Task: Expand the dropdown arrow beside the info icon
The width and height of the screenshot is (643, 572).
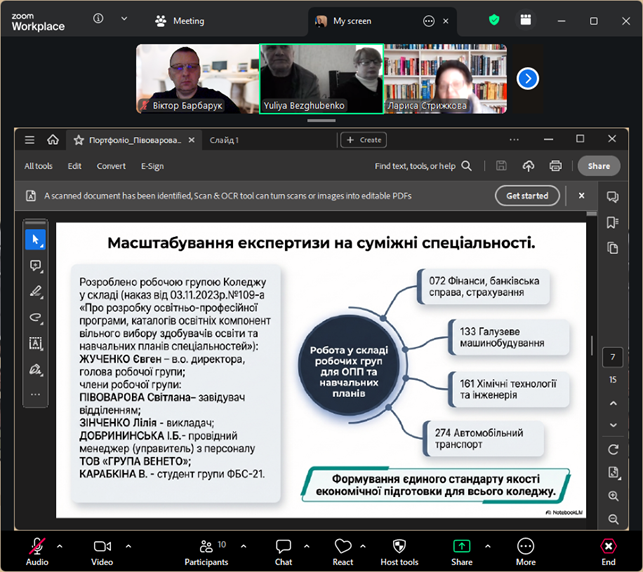Action: pyautogui.click(x=124, y=19)
